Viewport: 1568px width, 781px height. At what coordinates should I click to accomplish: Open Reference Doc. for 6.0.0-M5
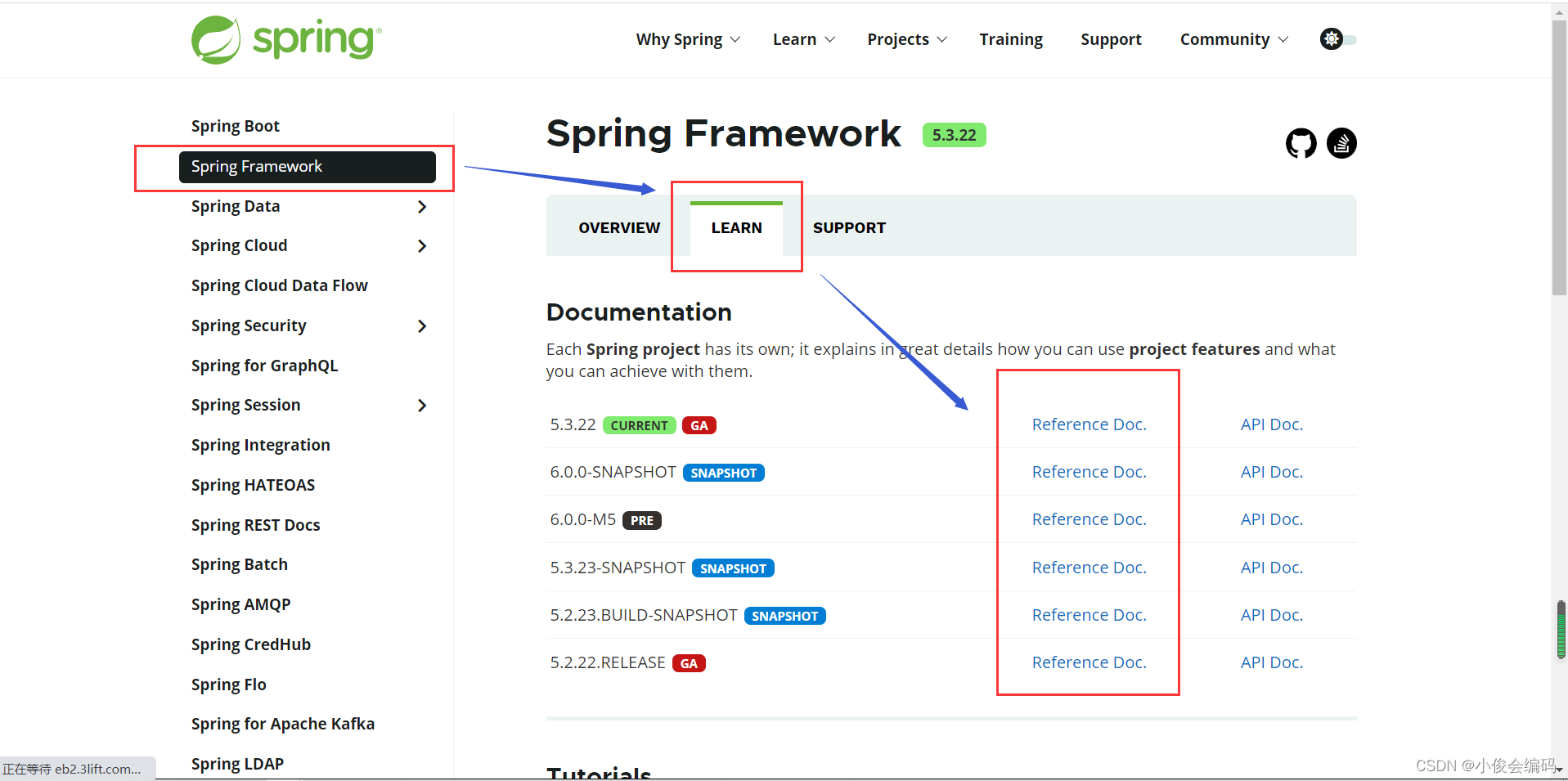pos(1089,519)
